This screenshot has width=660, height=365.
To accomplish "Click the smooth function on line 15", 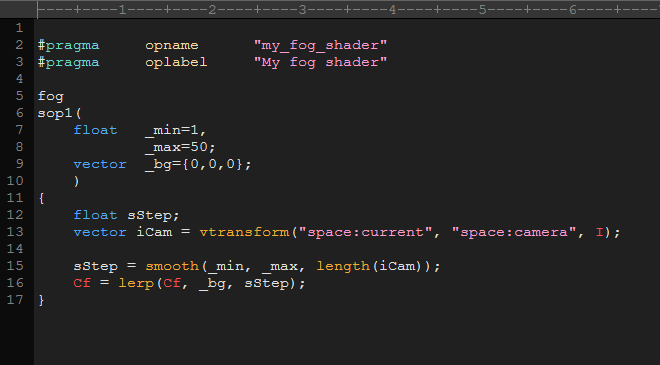I will 172,266.
